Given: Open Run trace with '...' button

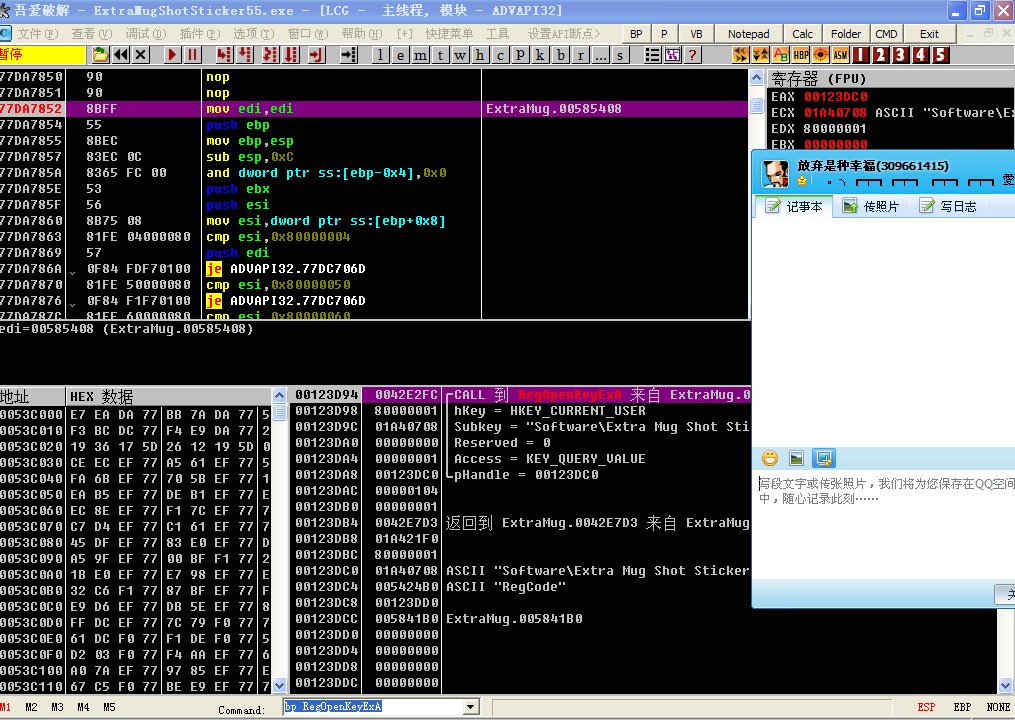Looking at the screenshot, I should [x=601, y=55].
